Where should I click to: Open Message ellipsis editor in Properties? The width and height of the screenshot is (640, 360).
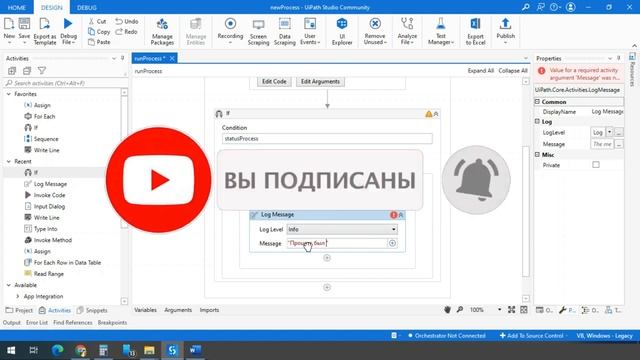[x=619, y=144]
